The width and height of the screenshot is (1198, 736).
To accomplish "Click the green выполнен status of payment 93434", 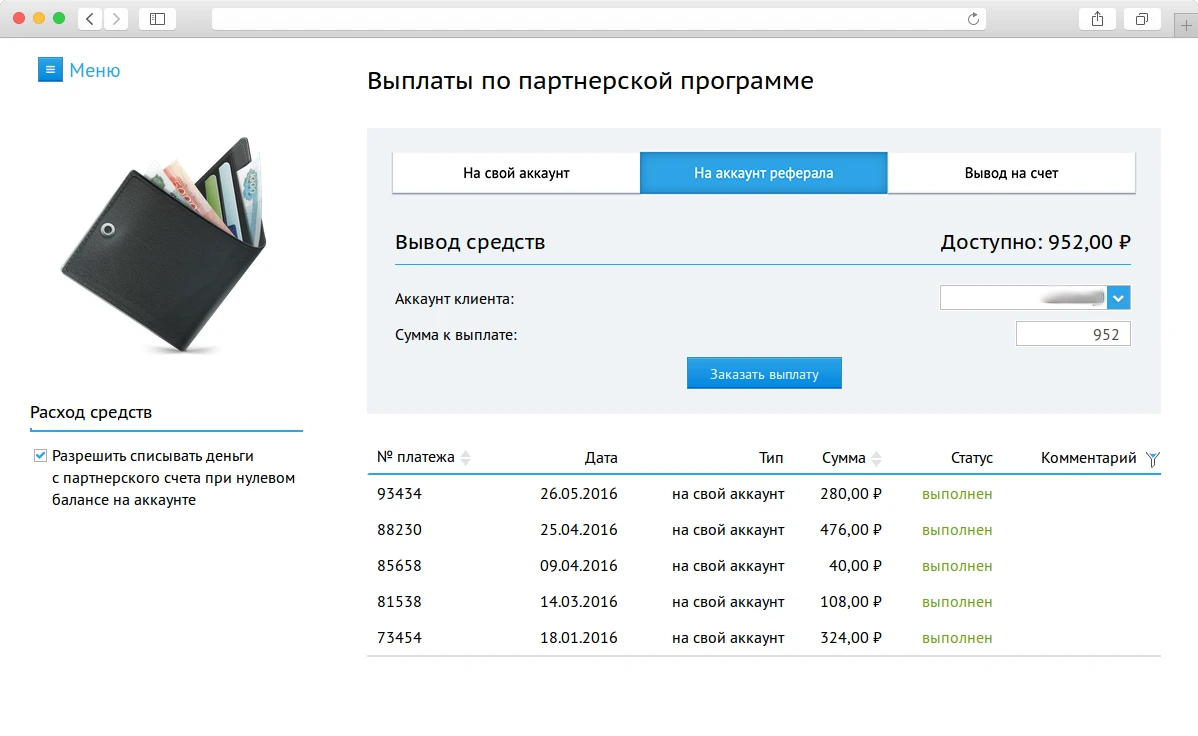I will (955, 493).
